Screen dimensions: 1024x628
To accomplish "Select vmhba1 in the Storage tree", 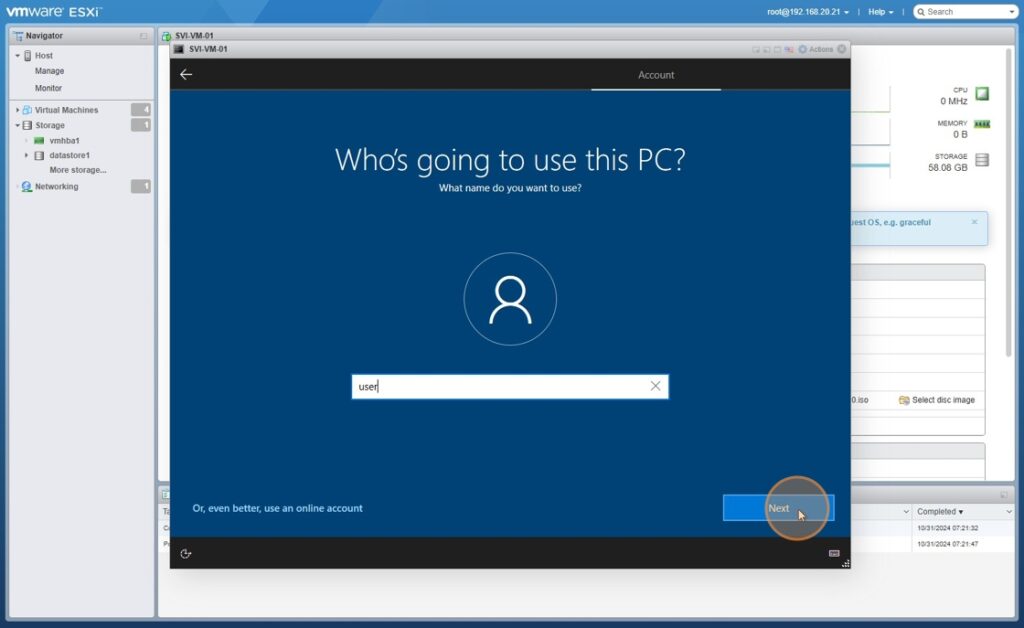I will click(65, 140).
